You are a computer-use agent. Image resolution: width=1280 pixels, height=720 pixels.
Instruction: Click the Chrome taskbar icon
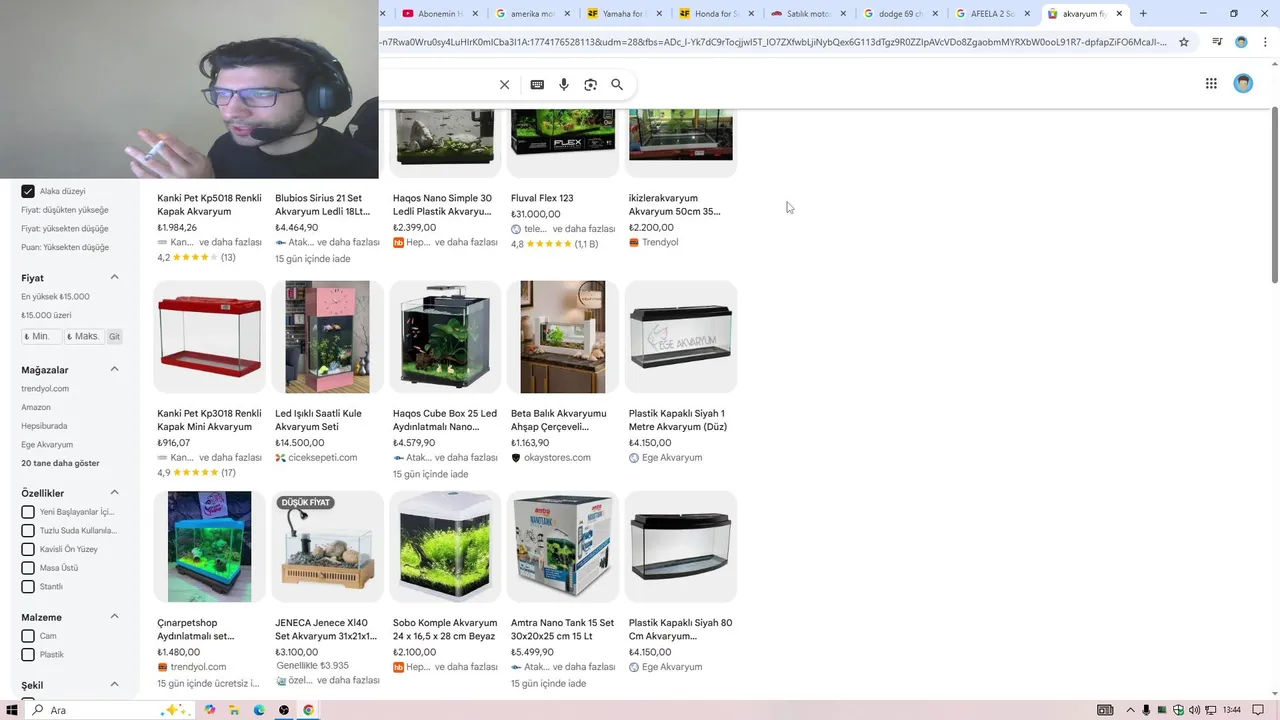point(309,710)
